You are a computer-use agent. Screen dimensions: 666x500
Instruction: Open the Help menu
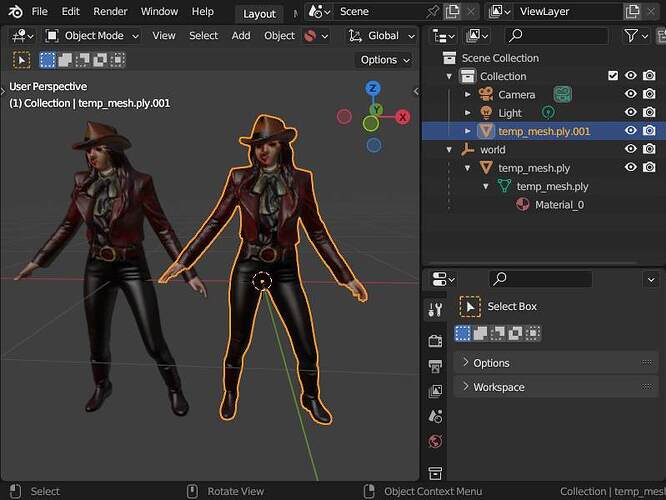pos(203,11)
